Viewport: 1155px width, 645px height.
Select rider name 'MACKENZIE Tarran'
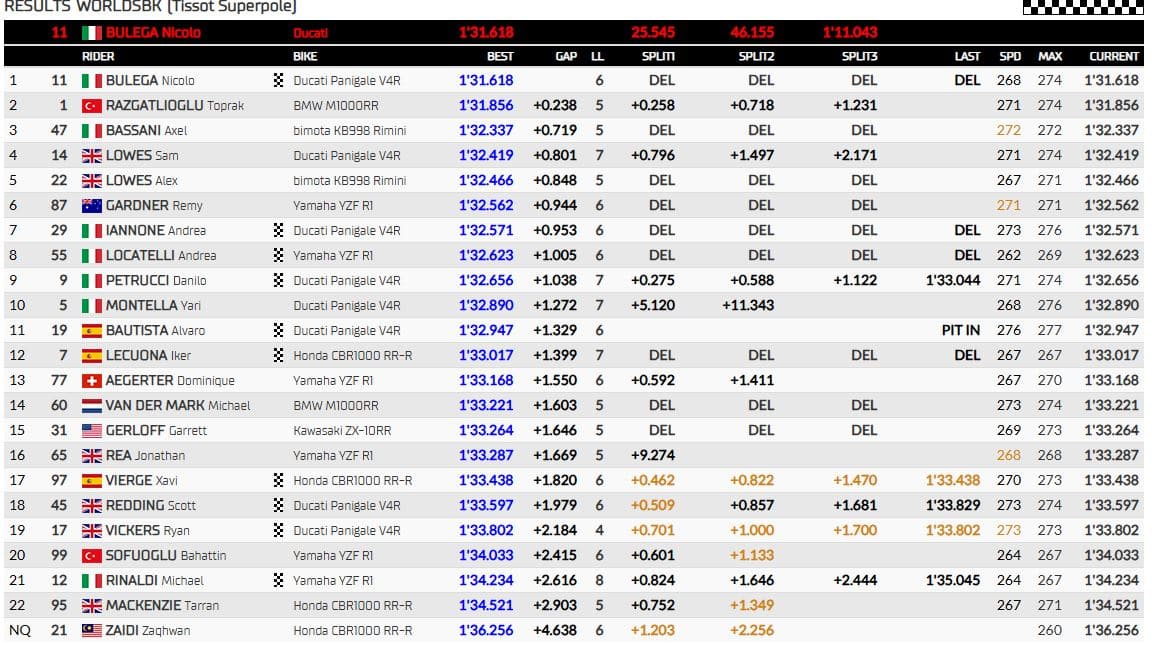[x=162, y=605]
